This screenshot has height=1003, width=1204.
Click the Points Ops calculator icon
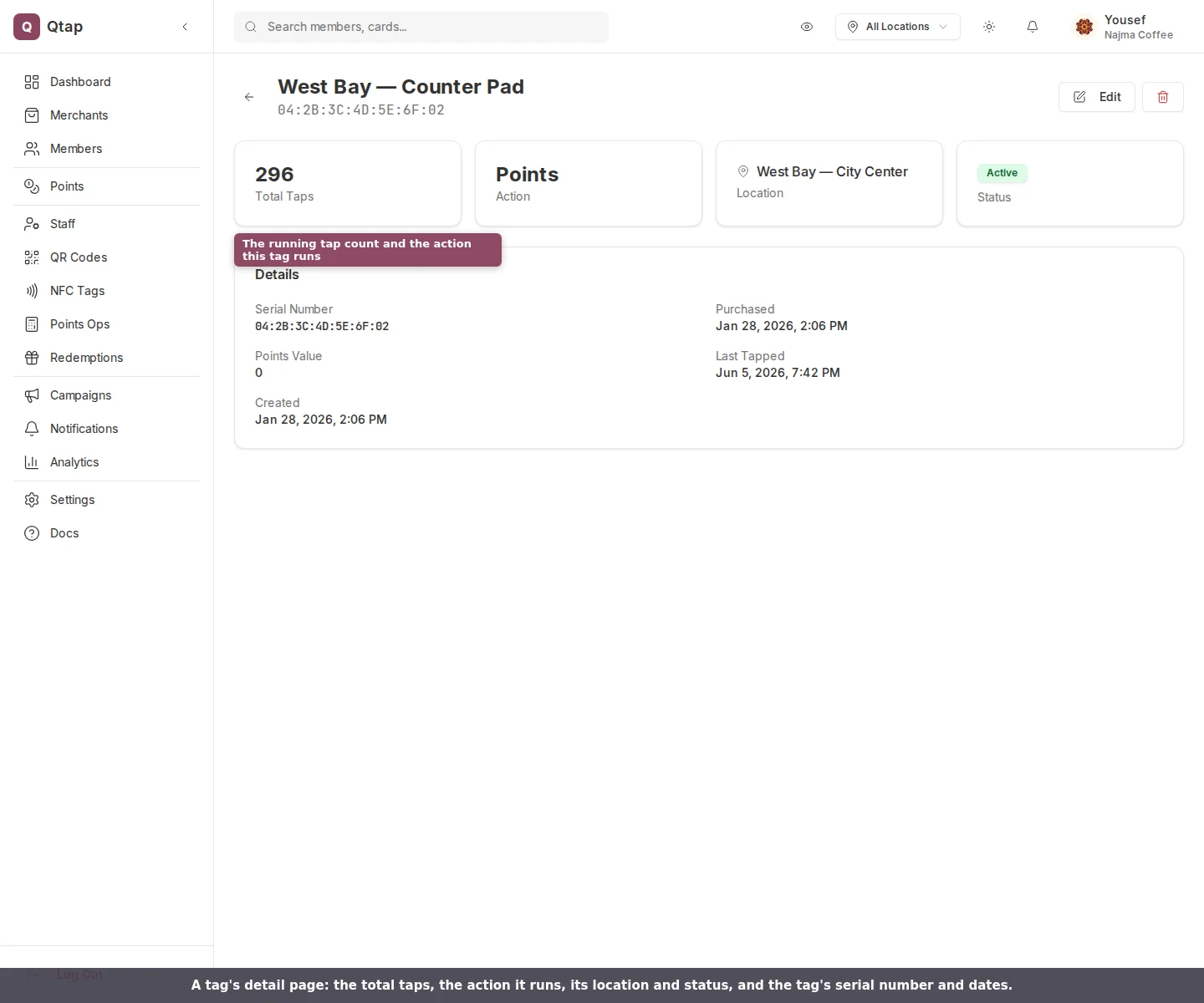(32, 324)
